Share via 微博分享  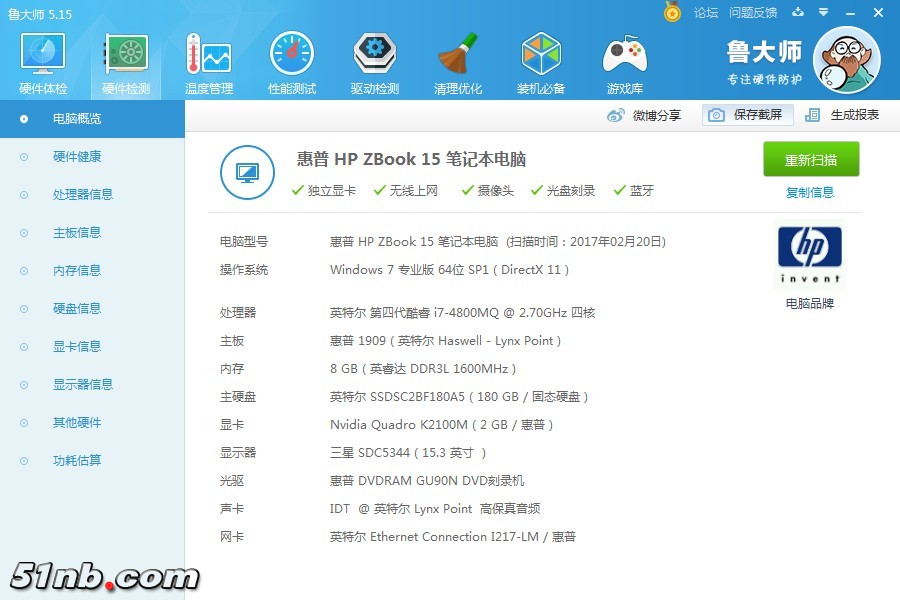(644, 115)
